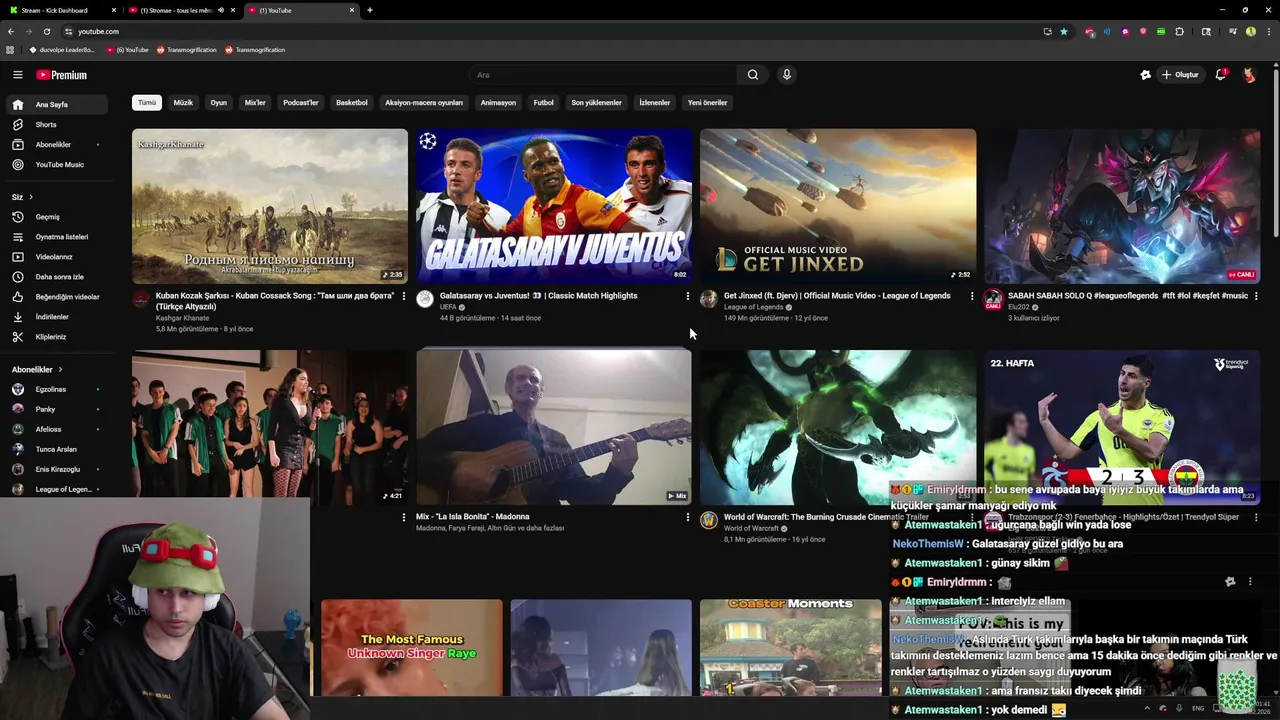Open YouTube Music in sidebar
Screen dimensions: 1280x720
[x=58, y=164]
